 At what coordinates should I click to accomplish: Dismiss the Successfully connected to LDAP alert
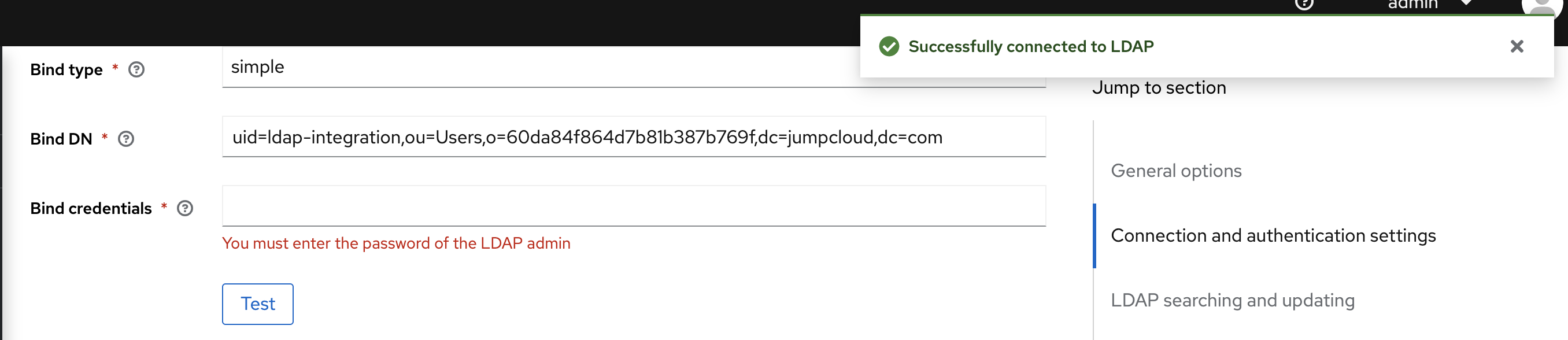point(1517,46)
